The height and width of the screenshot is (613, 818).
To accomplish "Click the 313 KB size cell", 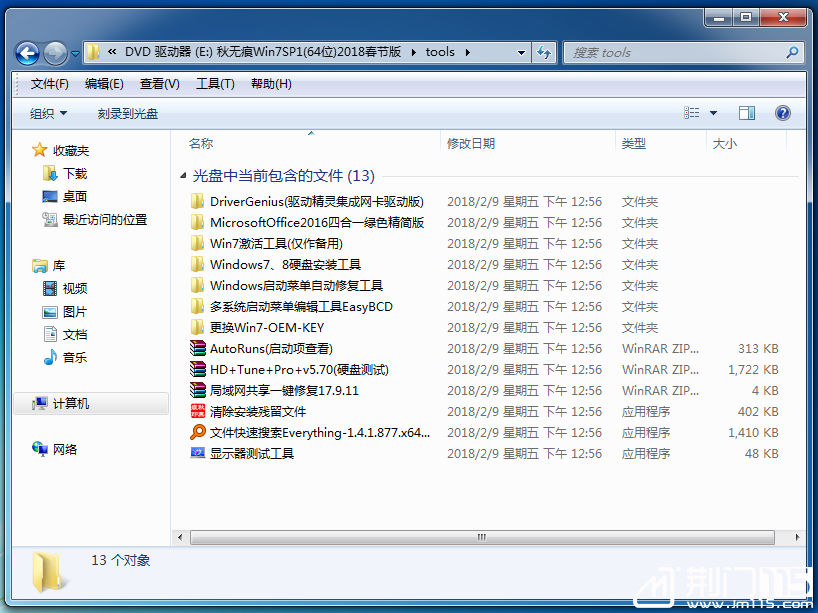I will tap(758, 348).
